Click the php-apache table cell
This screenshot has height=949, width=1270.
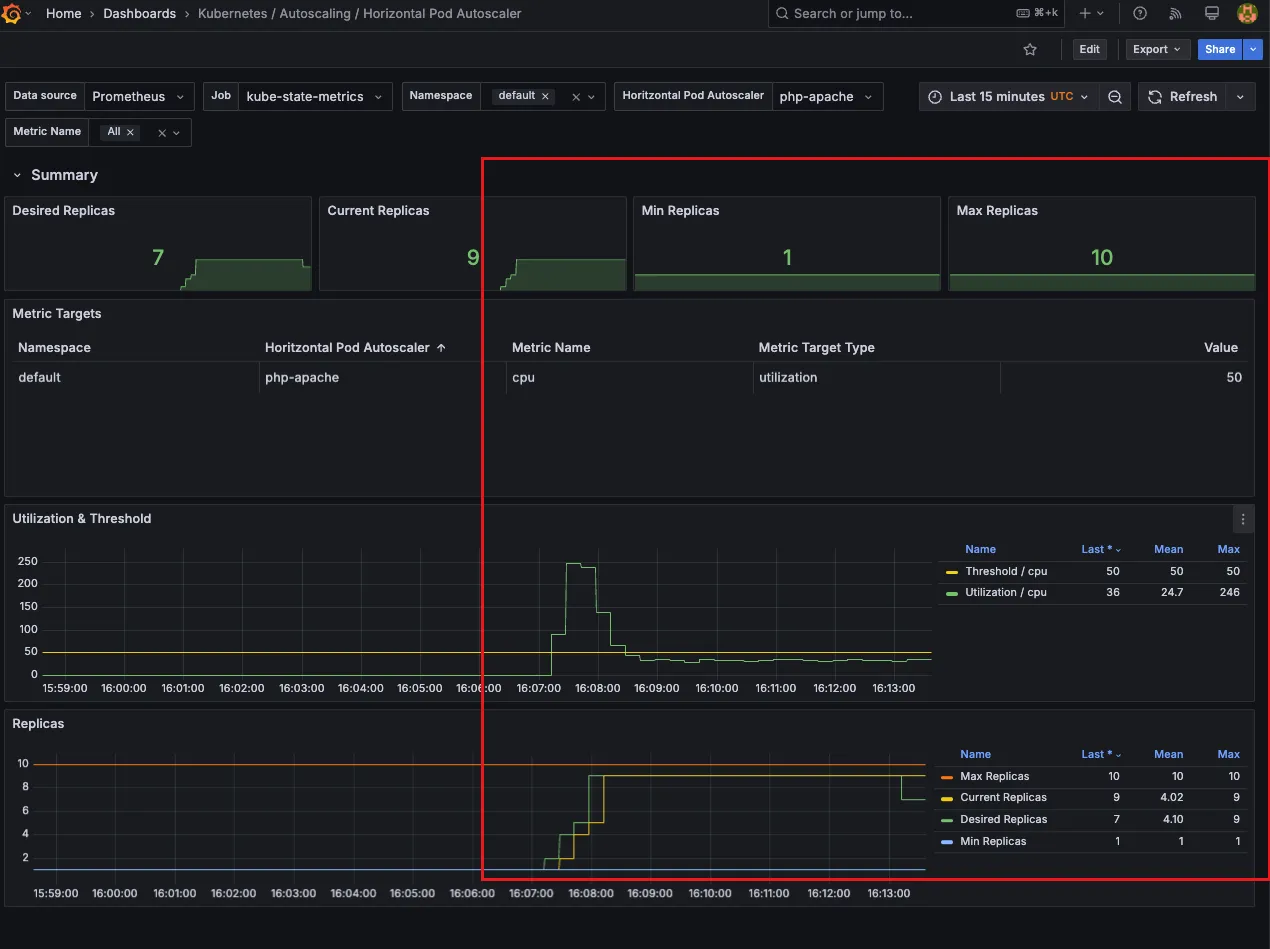pos(382,377)
